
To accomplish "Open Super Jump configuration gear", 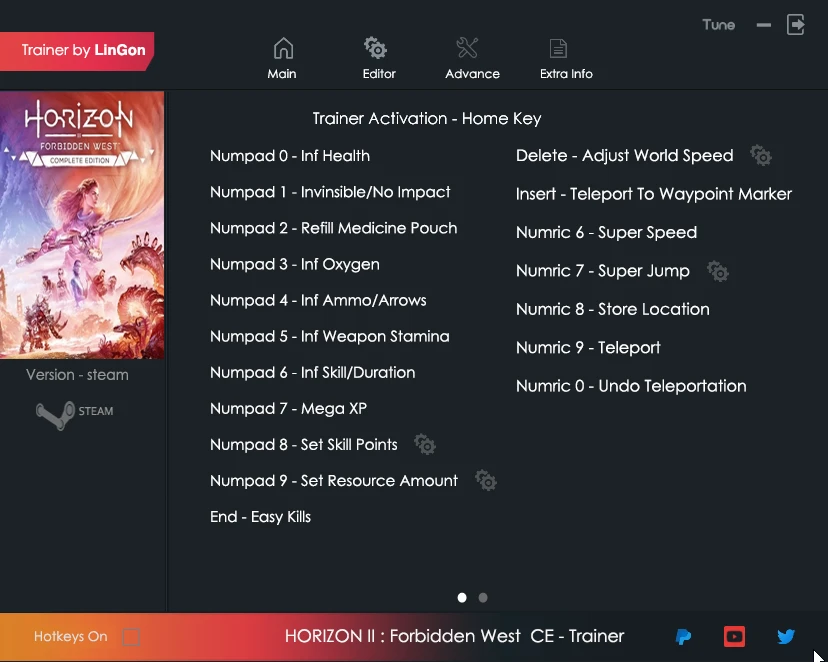I will click(x=718, y=271).
